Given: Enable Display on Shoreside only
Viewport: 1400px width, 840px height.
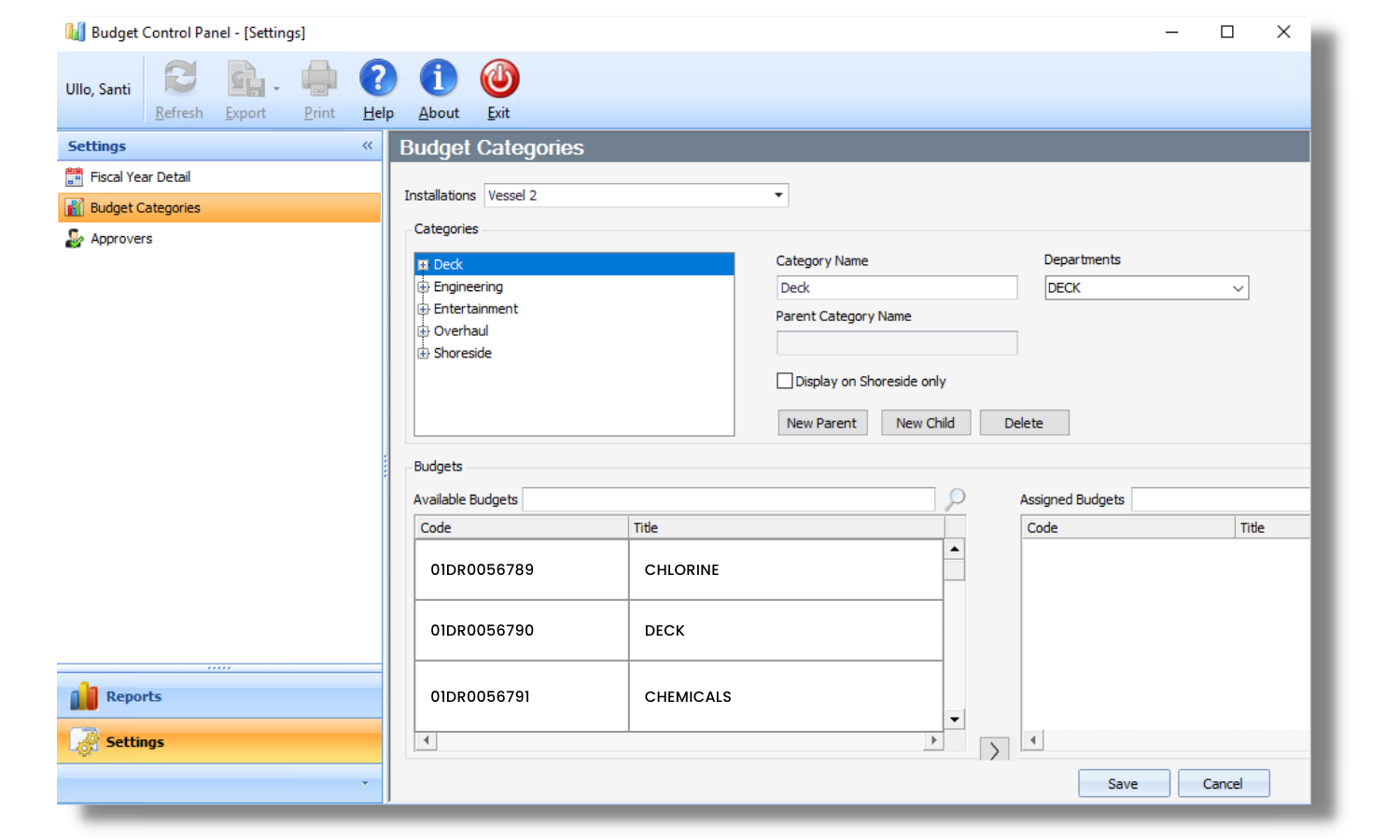Looking at the screenshot, I should [x=785, y=381].
